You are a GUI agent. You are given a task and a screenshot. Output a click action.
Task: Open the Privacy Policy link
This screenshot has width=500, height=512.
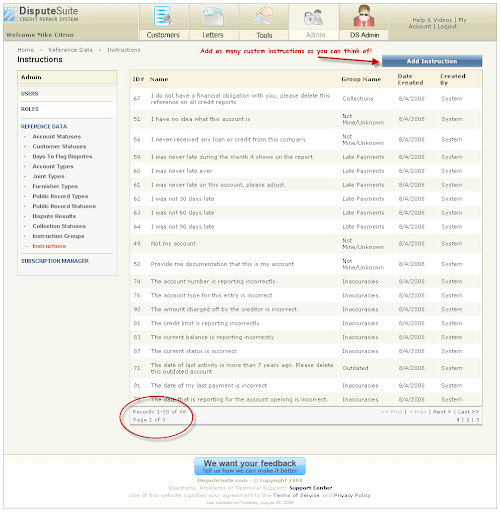pos(352,495)
